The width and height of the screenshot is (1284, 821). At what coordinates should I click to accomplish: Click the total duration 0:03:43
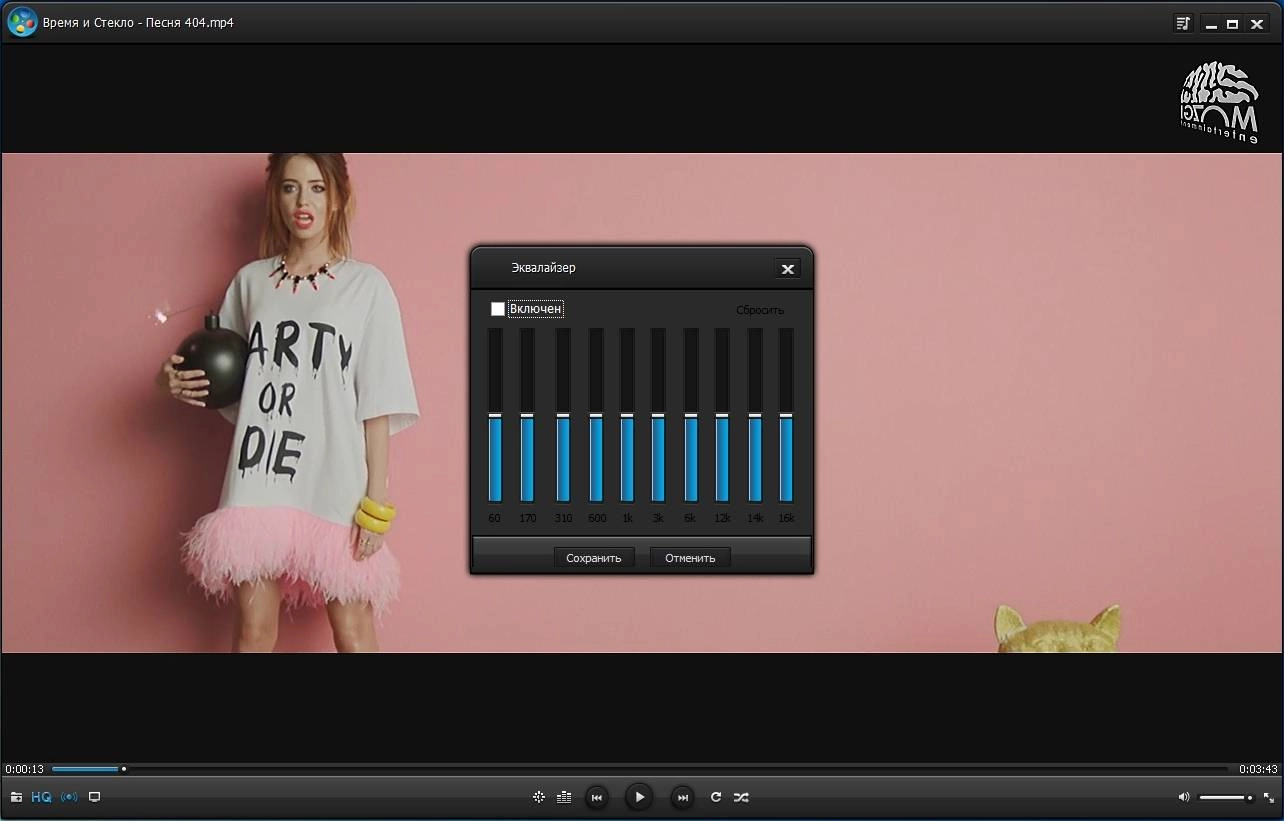[1258, 769]
